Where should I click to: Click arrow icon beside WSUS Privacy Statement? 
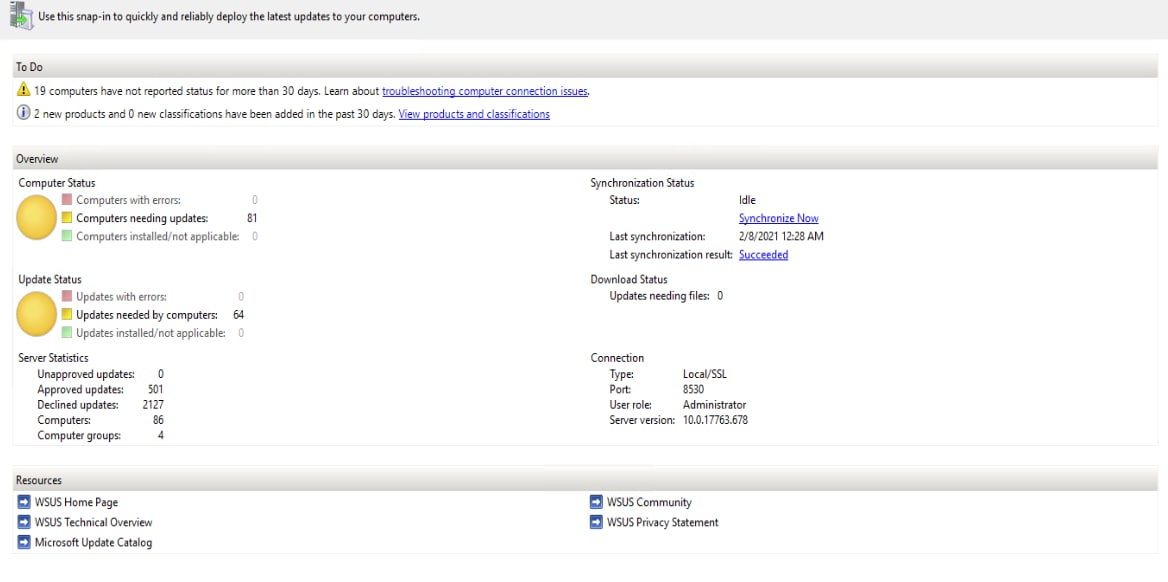[596, 522]
